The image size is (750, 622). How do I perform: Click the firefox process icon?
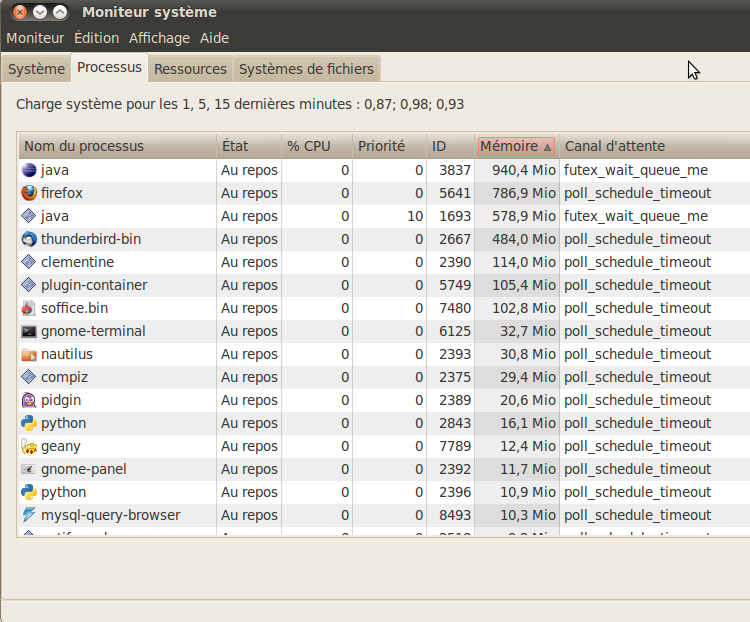29,193
